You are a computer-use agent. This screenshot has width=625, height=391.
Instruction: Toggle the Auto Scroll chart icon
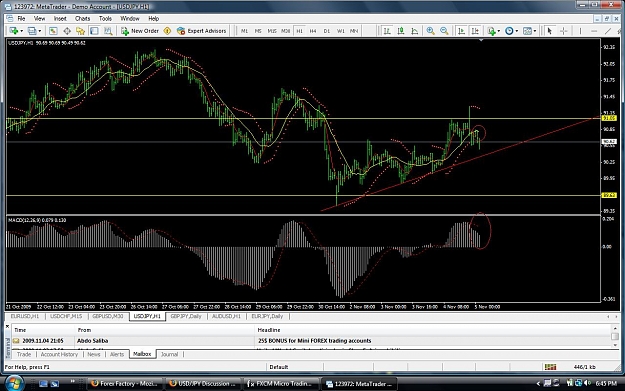[x=461, y=31]
